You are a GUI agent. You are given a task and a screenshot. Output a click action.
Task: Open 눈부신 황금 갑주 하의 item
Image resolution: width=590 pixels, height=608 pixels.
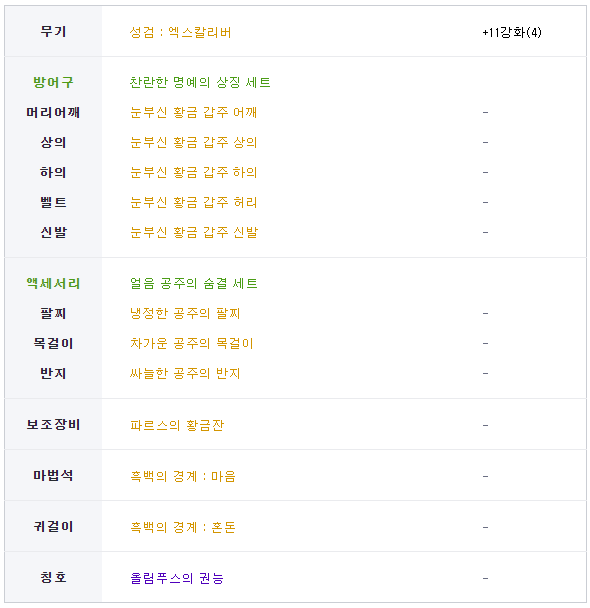pos(193,172)
